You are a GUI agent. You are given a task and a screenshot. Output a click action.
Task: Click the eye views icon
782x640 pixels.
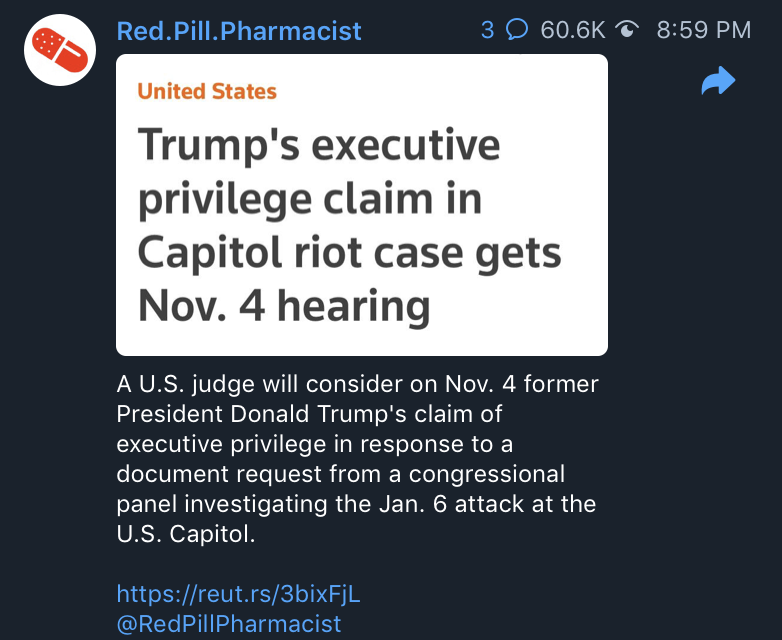(629, 30)
